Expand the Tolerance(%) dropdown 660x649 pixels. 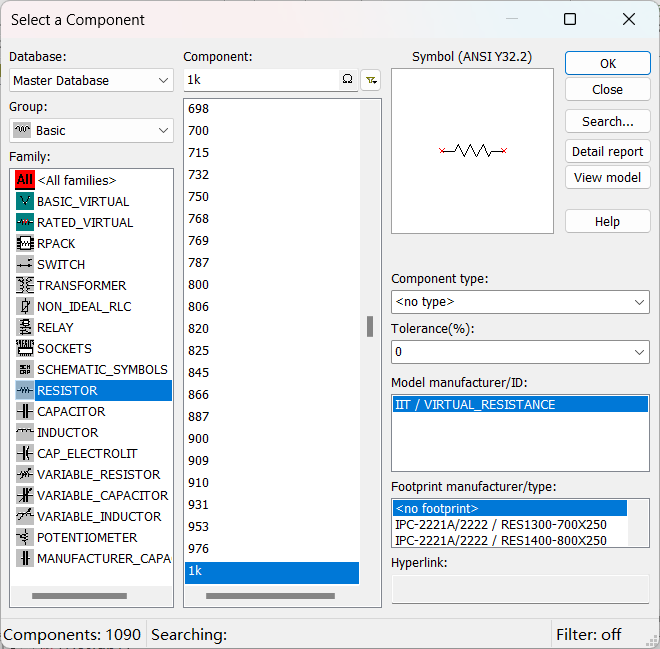click(520, 352)
